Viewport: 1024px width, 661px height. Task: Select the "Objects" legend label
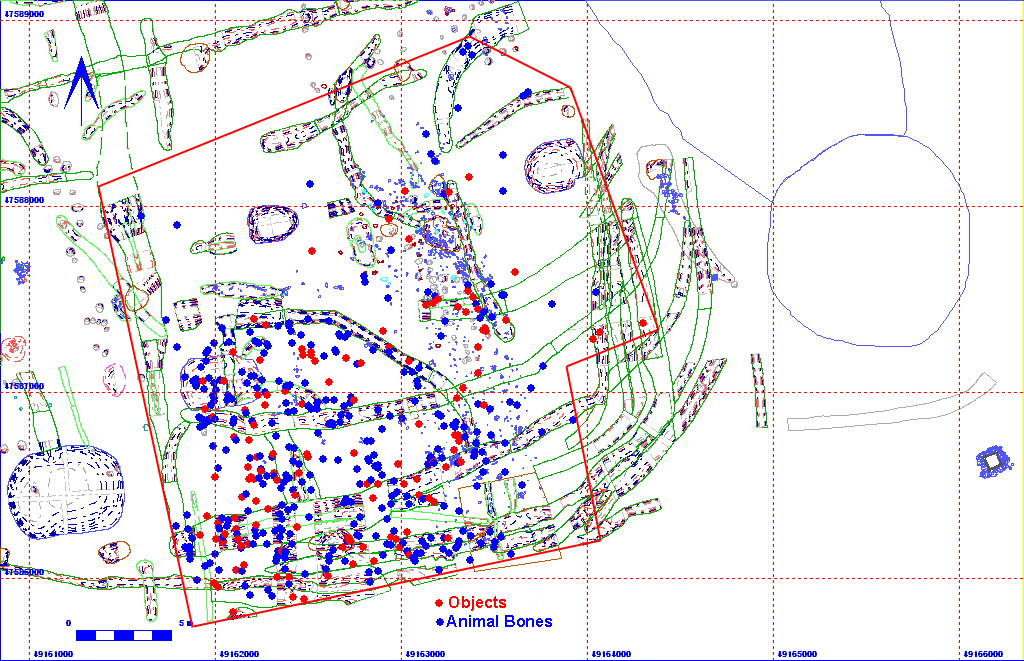point(477,603)
